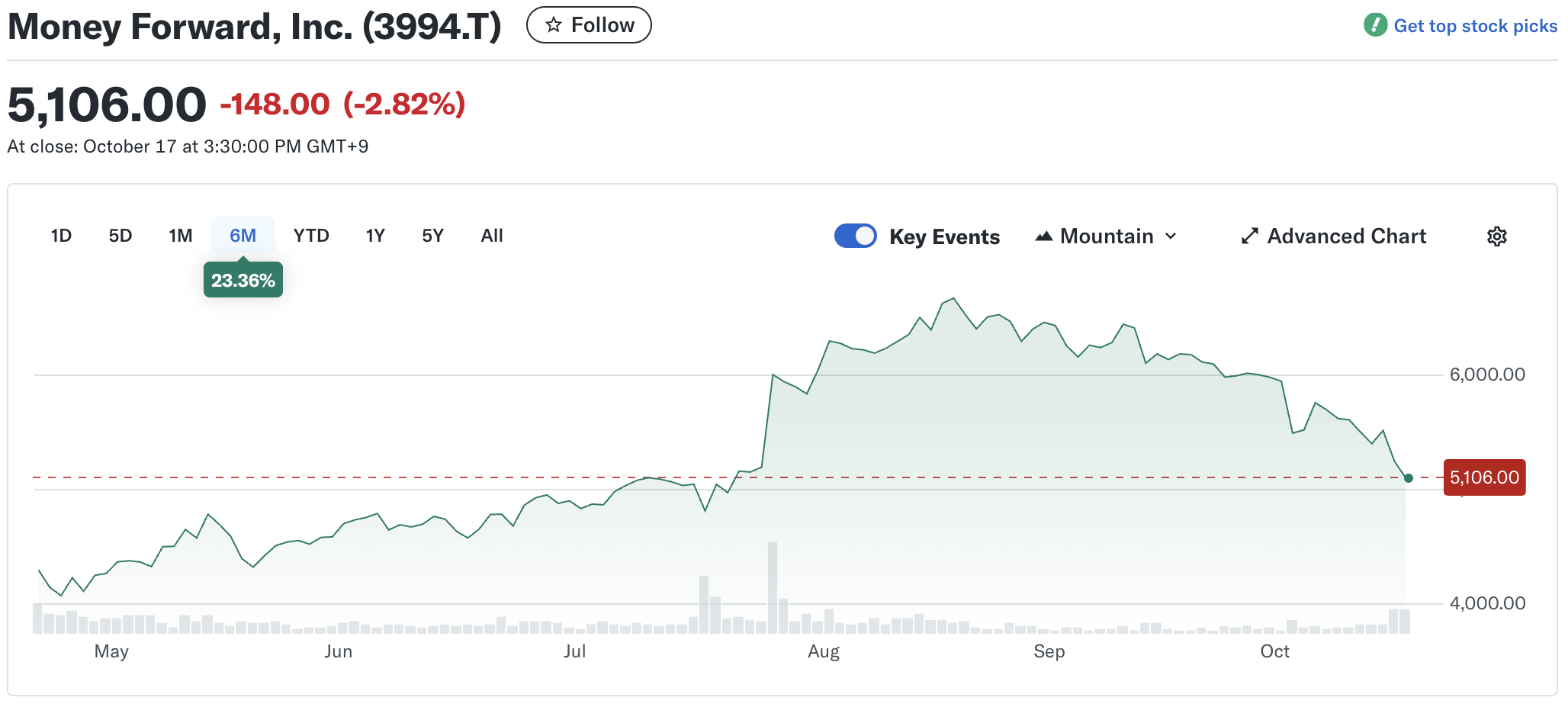The width and height of the screenshot is (1568, 707).
Task: View the 5Y chart period
Action: click(432, 236)
